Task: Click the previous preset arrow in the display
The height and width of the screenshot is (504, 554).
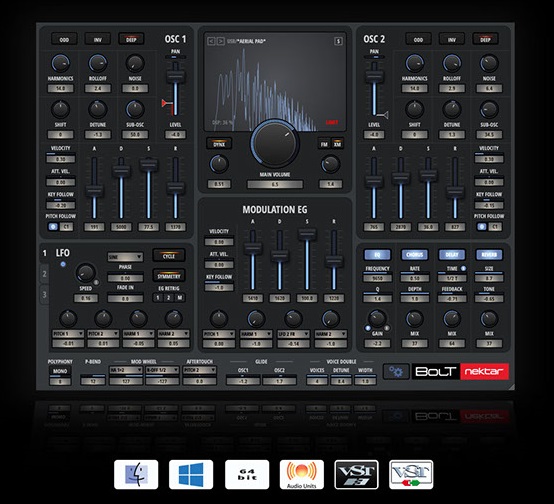Action: point(211,41)
